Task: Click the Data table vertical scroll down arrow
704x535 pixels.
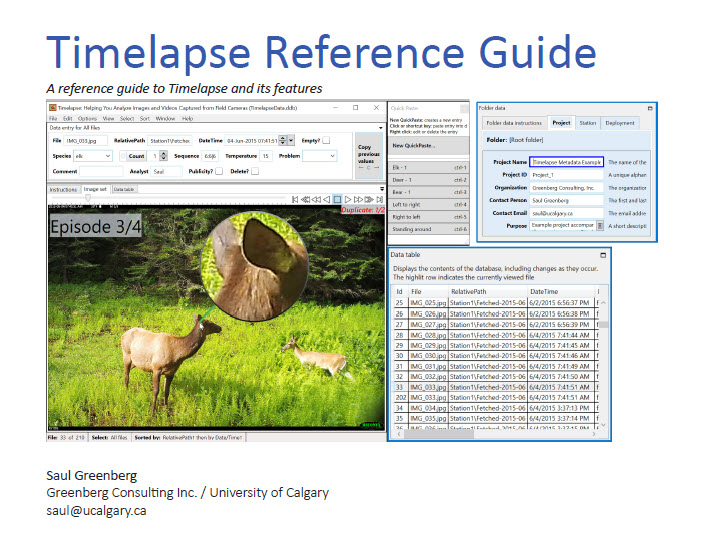Action: point(603,425)
